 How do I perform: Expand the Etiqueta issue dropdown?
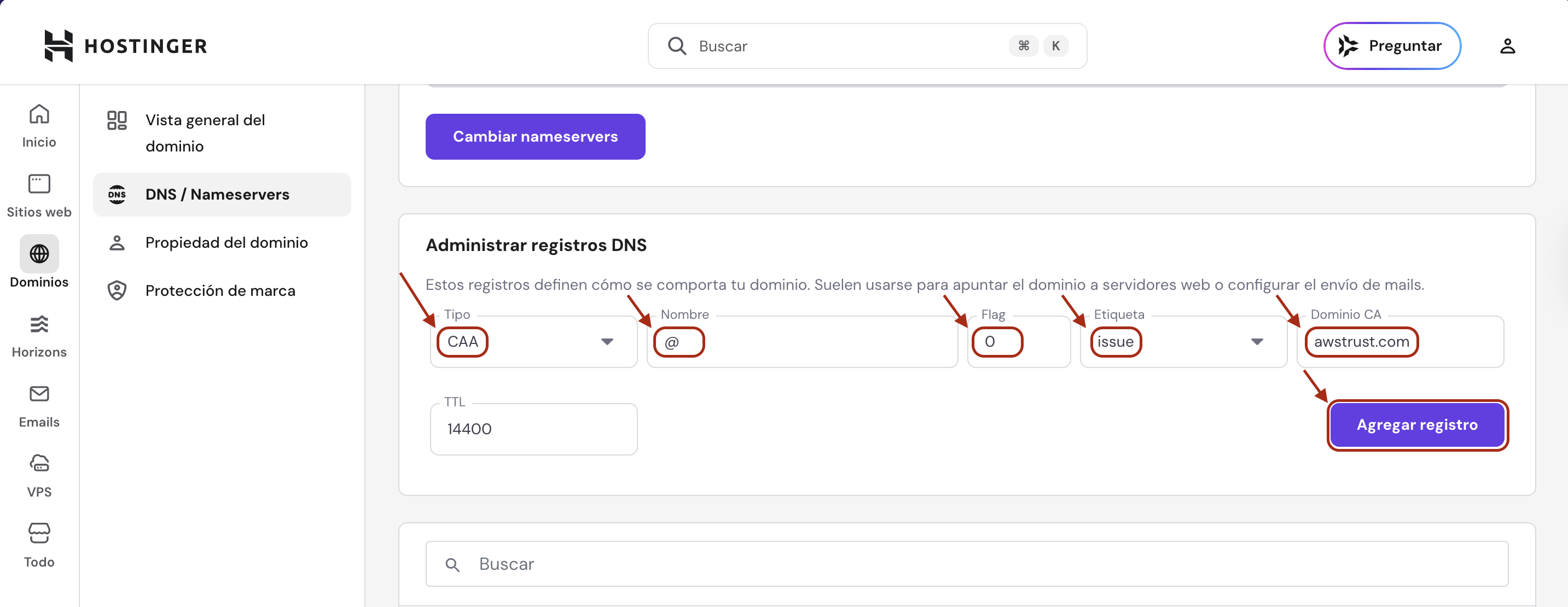(x=1256, y=342)
